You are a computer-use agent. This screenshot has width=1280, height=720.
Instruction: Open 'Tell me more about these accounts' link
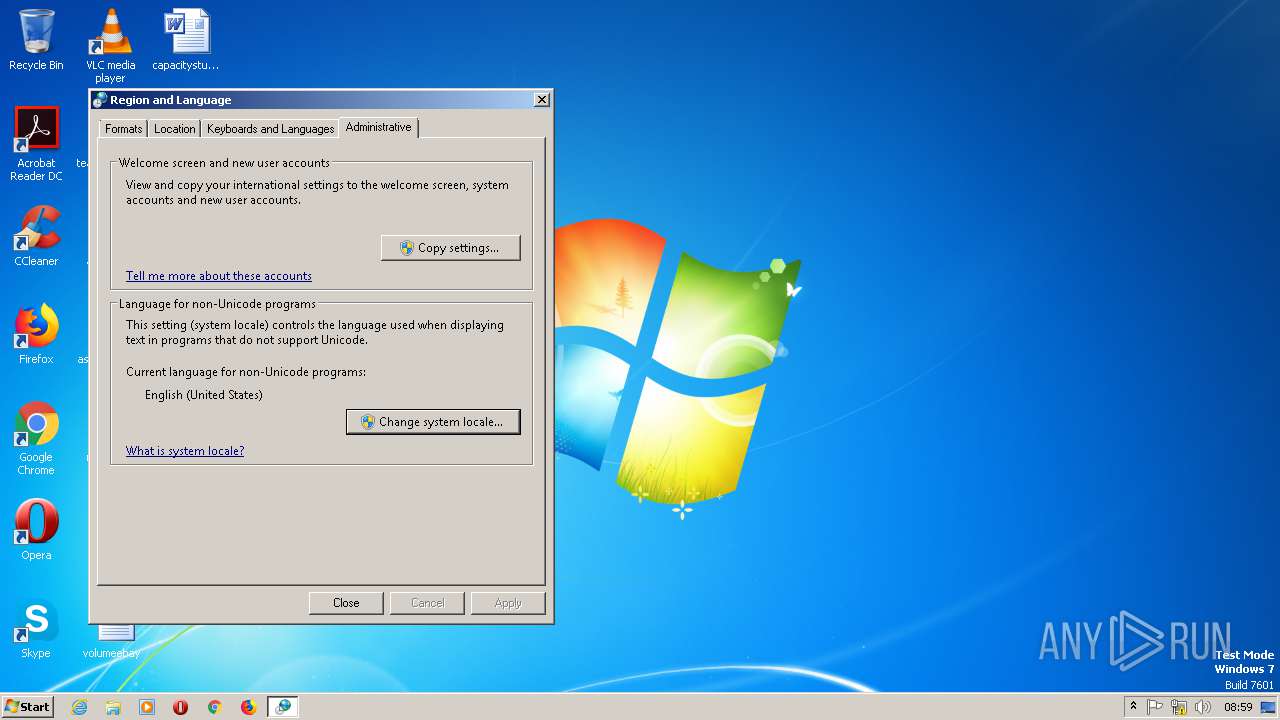point(219,276)
